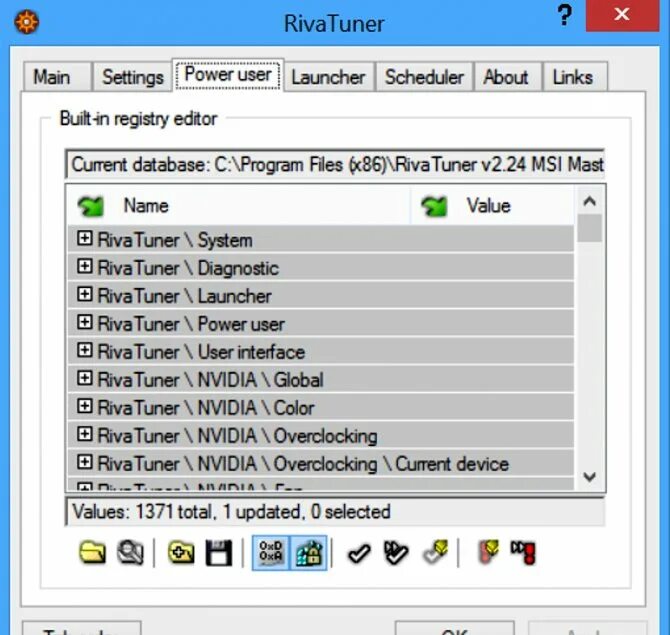Screen dimensions: 670x635
Task: Select the 'RivaTuner \ NVIDIA \ Color' row text
Action: click(206, 408)
